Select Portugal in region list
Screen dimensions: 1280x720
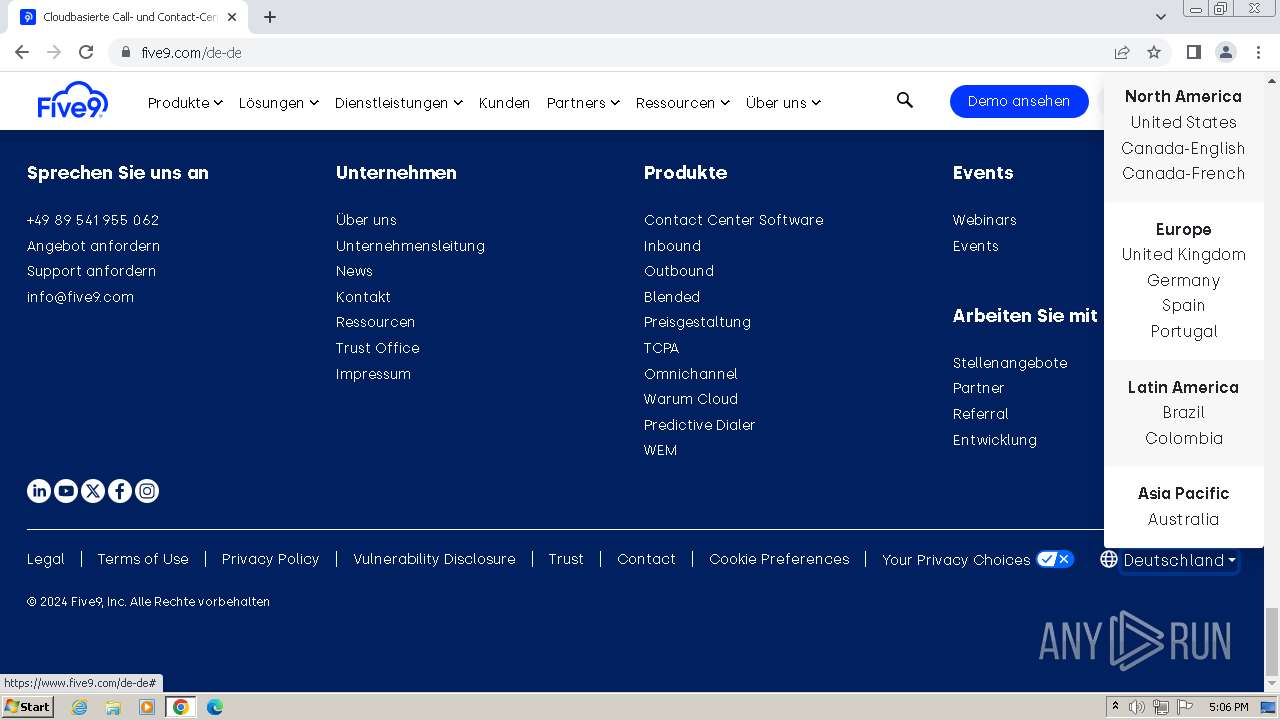coord(1183,331)
